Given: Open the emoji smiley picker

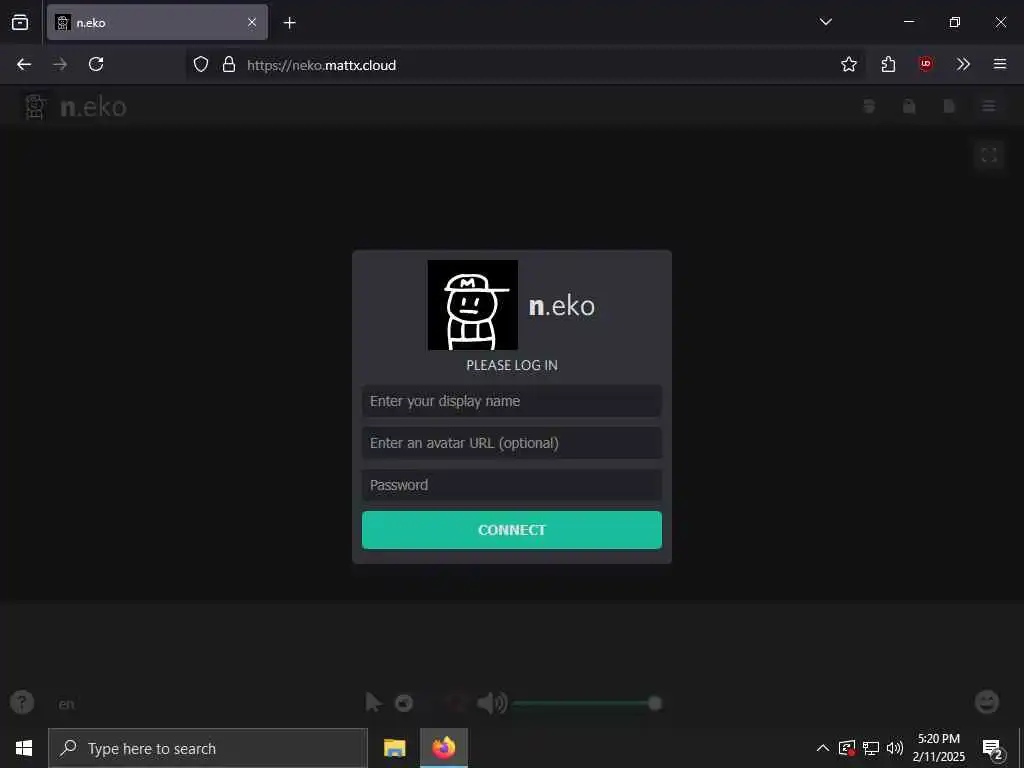Looking at the screenshot, I should pos(987,703).
